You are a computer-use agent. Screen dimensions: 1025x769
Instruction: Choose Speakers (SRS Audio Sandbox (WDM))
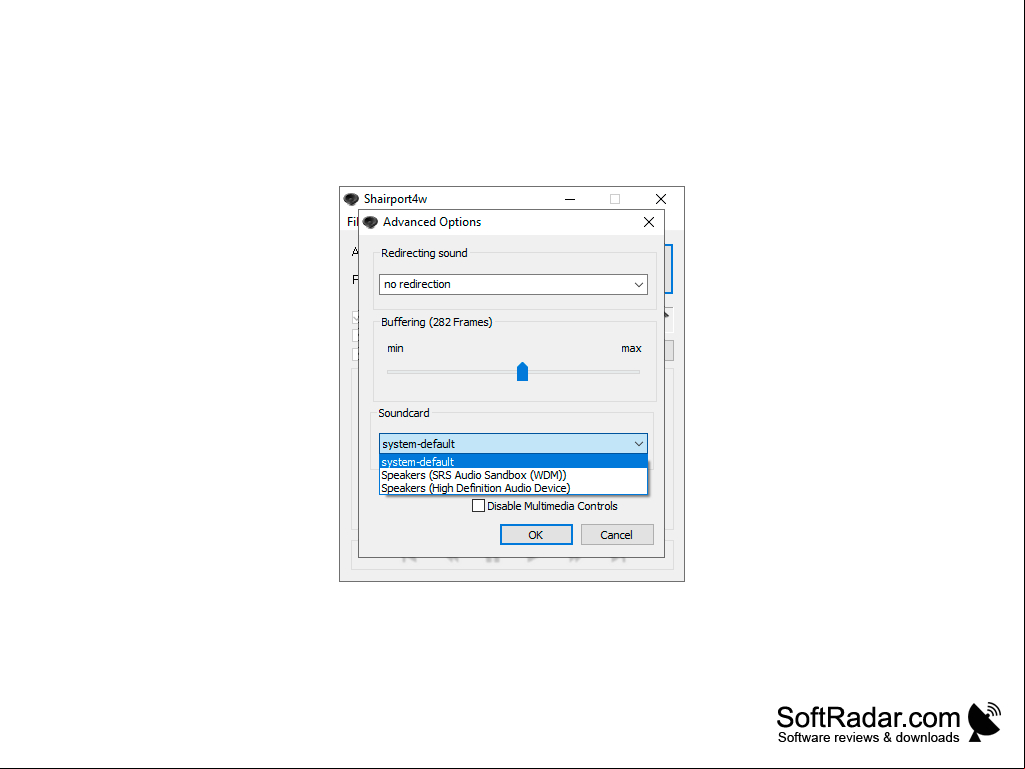tap(513, 475)
